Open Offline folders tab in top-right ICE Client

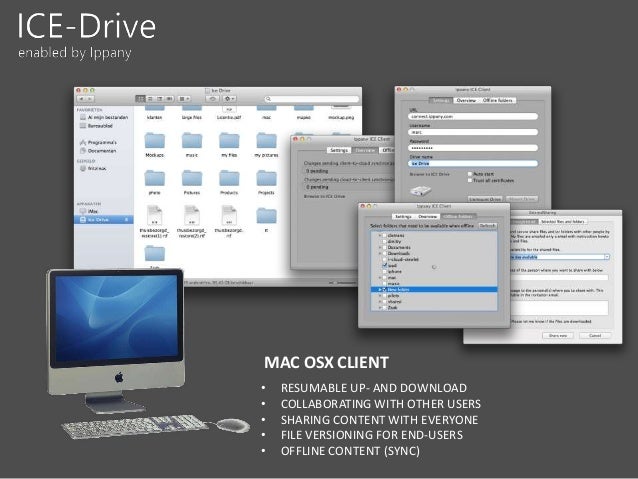[498, 100]
